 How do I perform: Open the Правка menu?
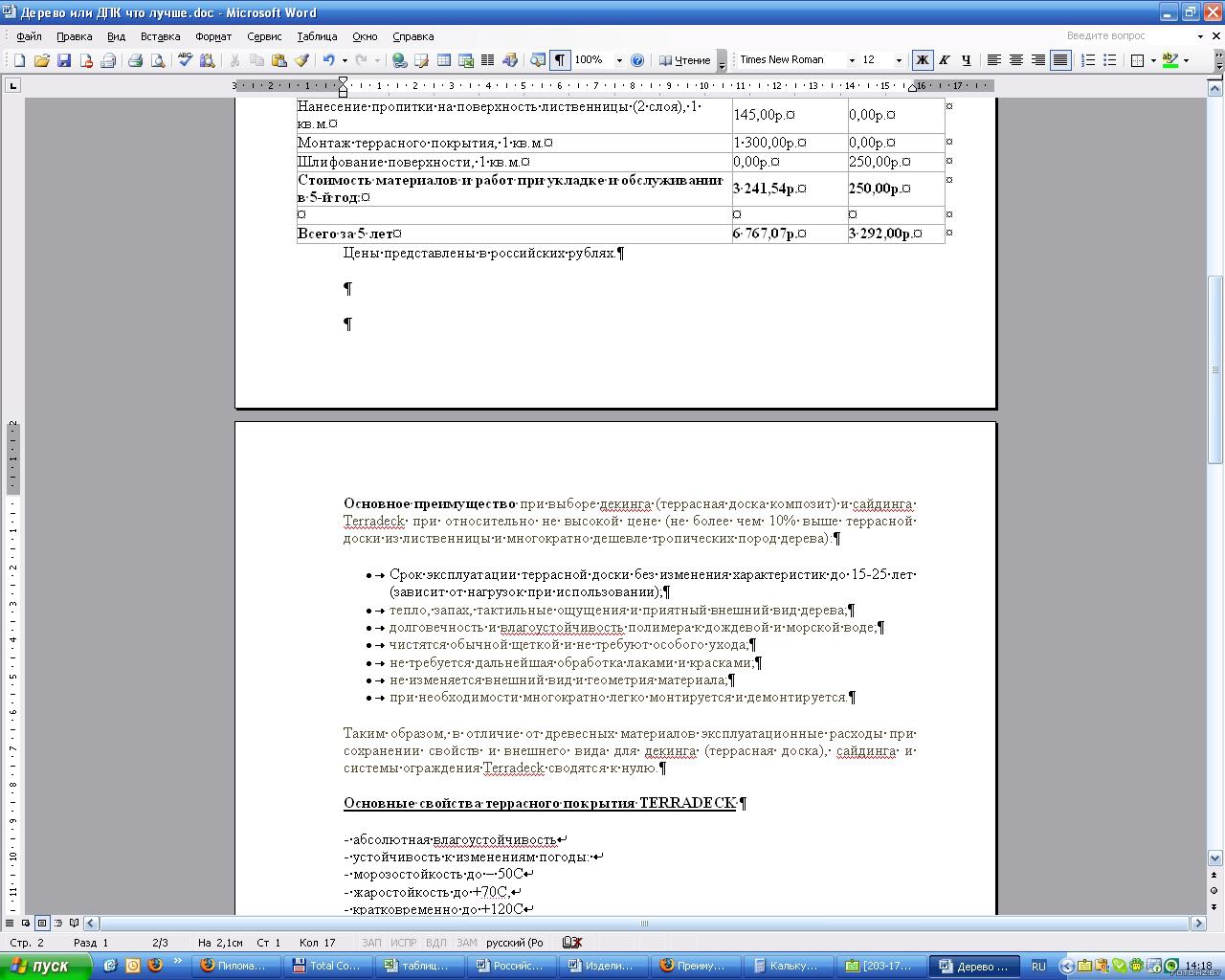click(74, 36)
